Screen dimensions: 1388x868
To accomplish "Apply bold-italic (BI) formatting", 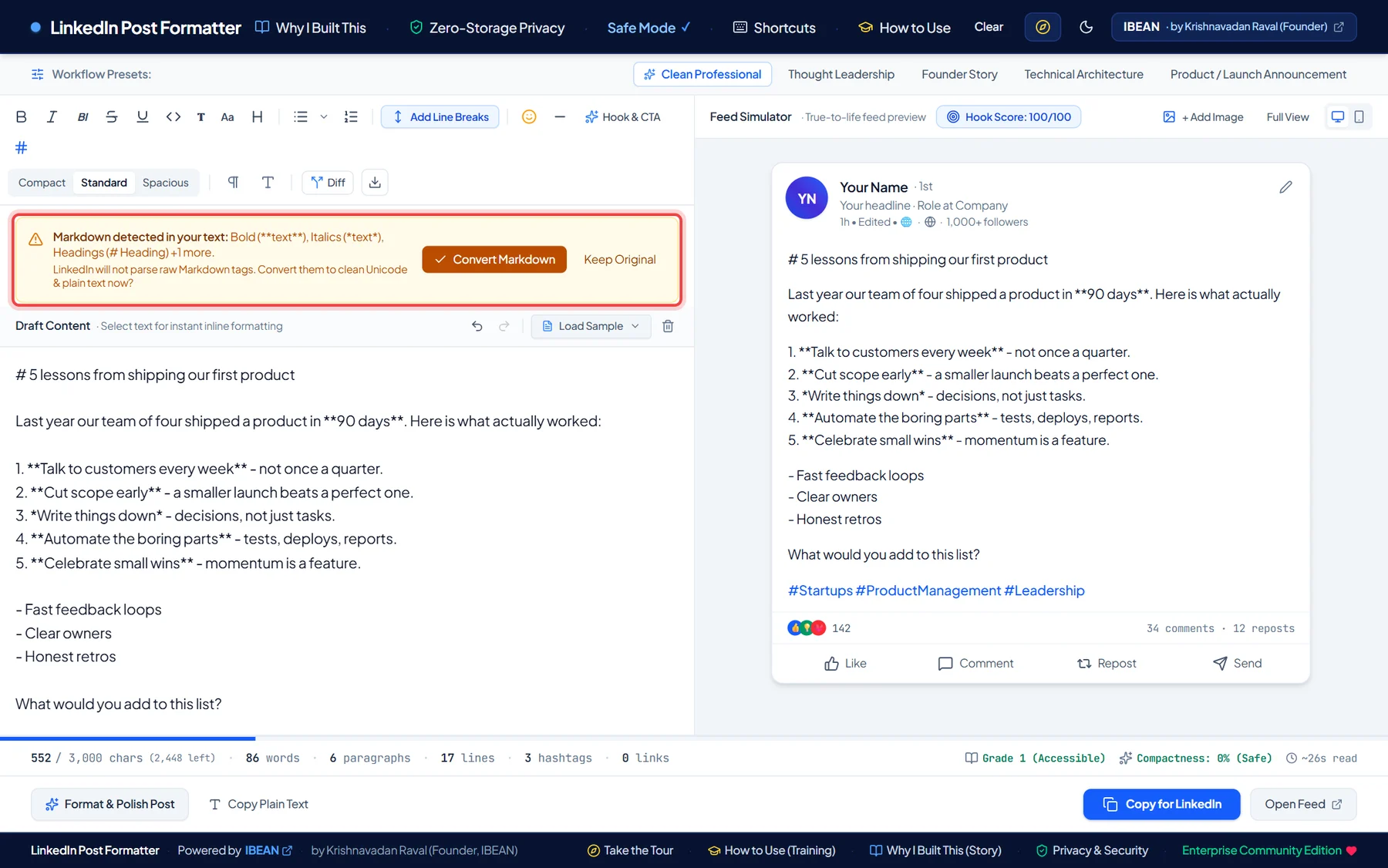I will point(83,117).
